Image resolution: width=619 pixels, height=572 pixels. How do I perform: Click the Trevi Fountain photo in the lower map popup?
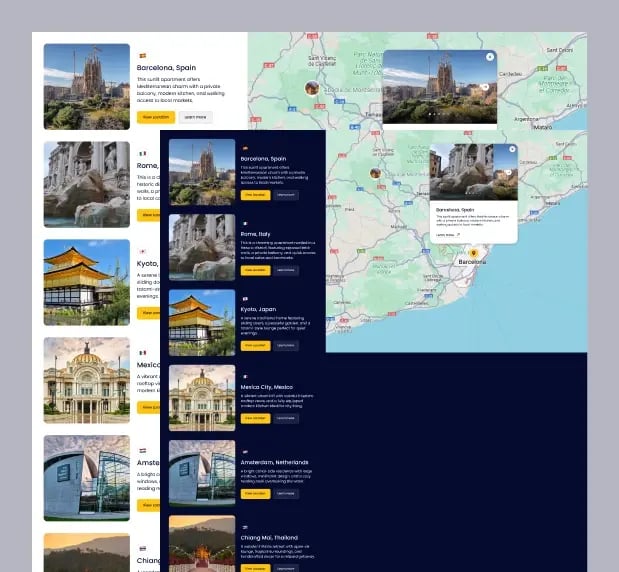[x=473, y=172]
